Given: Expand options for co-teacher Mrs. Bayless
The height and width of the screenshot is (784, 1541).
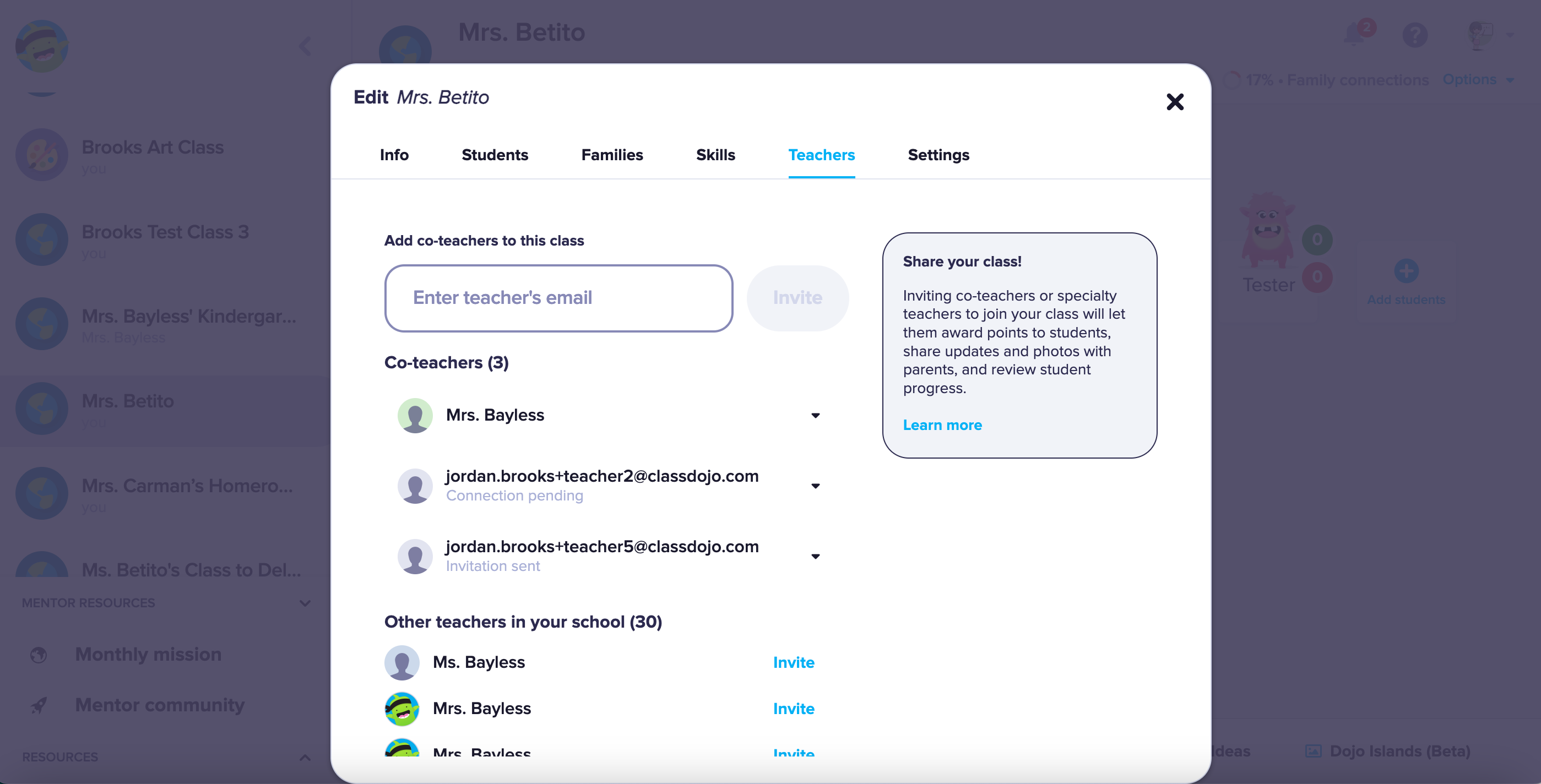Looking at the screenshot, I should (x=815, y=415).
